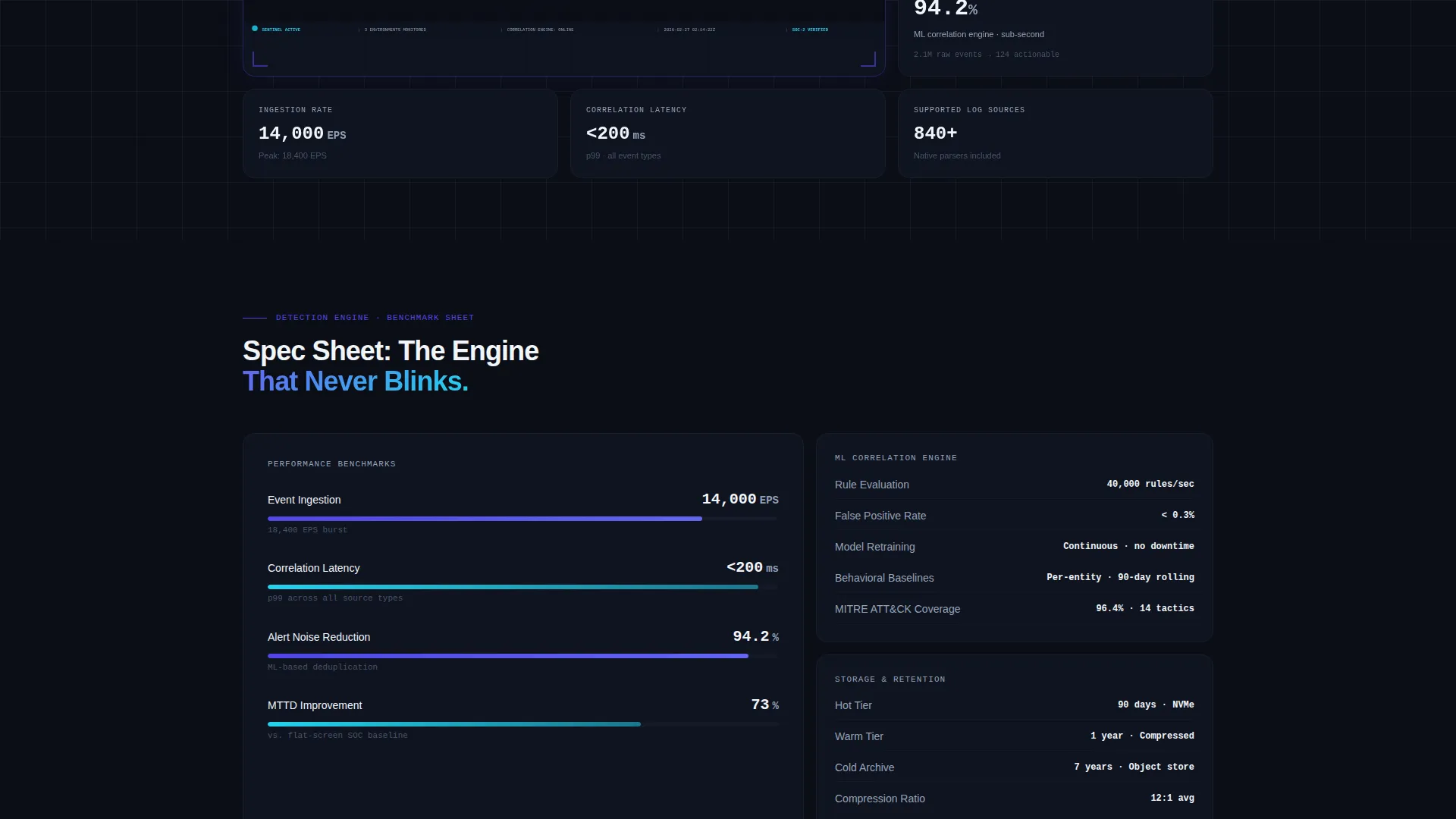The image size is (1456, 819).
Task: Click the 'That Never Blinks.' gradient heading
Action: point(356,381)
